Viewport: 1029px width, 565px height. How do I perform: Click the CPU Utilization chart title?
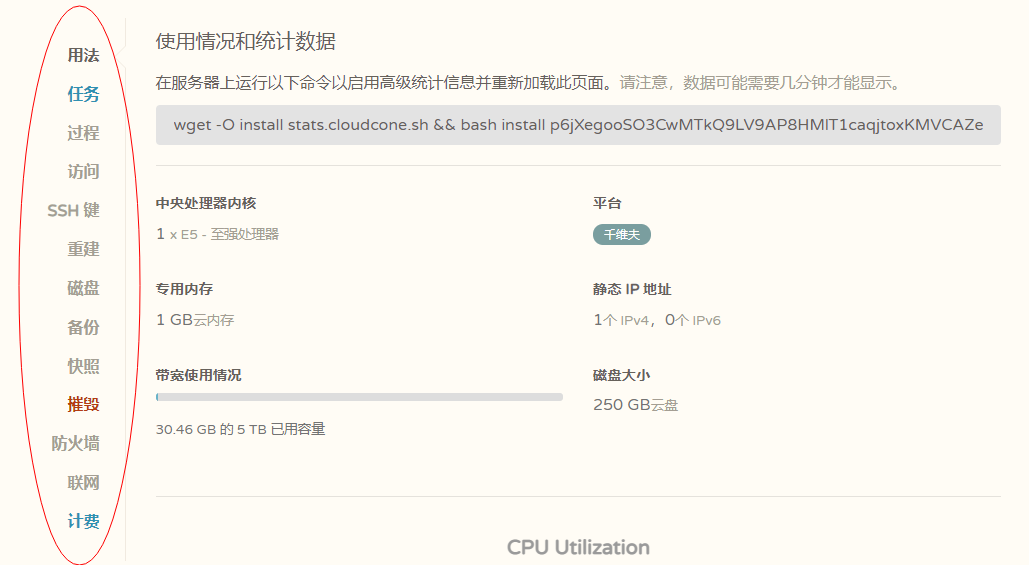pyautogui.click(x=578, y=547)
